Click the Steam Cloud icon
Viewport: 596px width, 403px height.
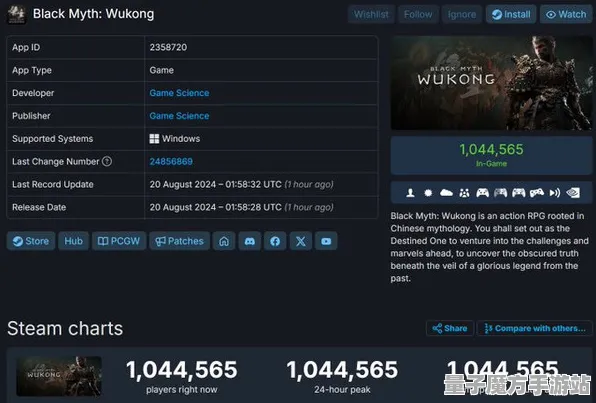point(446,193)
